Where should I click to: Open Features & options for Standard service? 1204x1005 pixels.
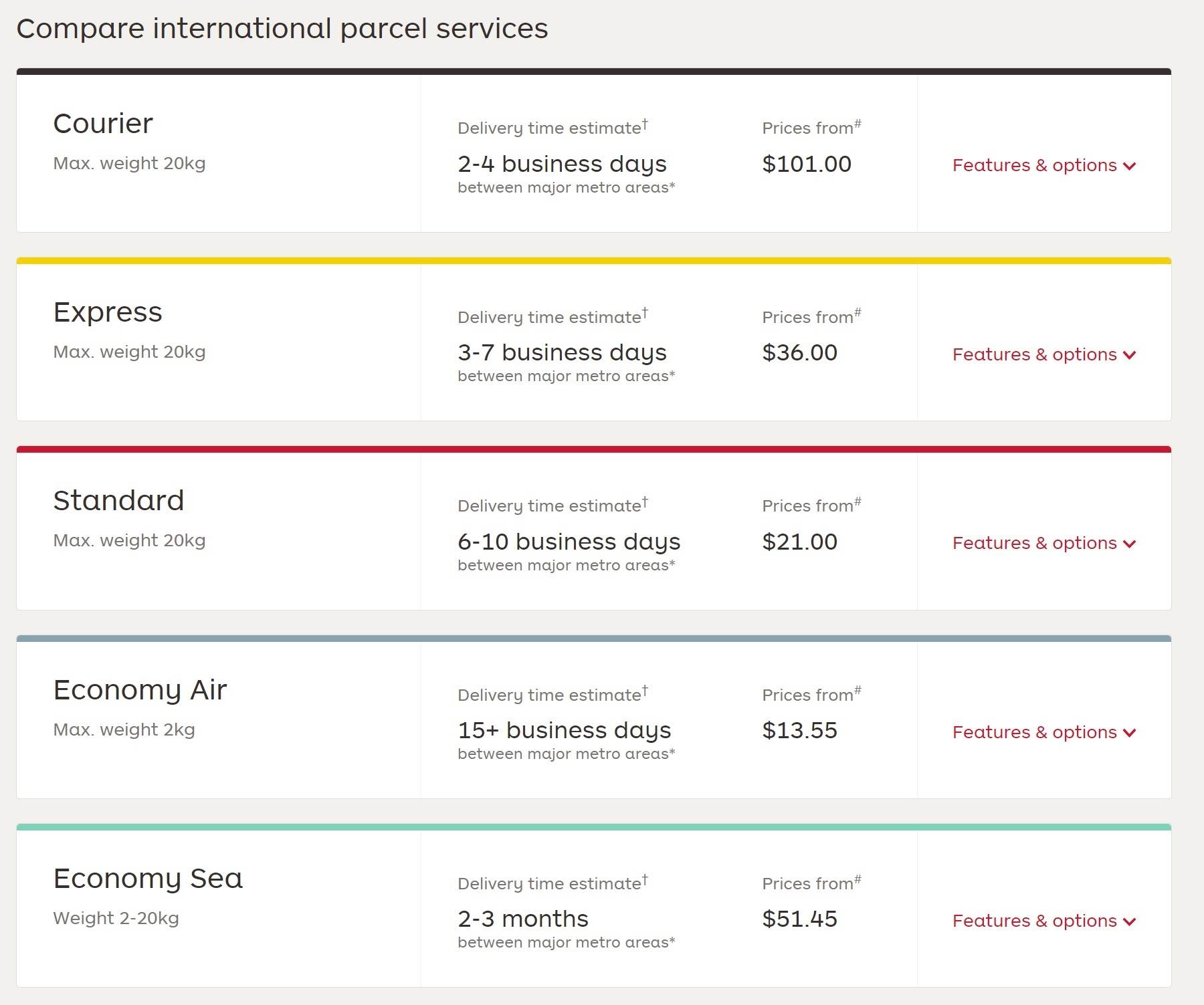[1043, 543]
